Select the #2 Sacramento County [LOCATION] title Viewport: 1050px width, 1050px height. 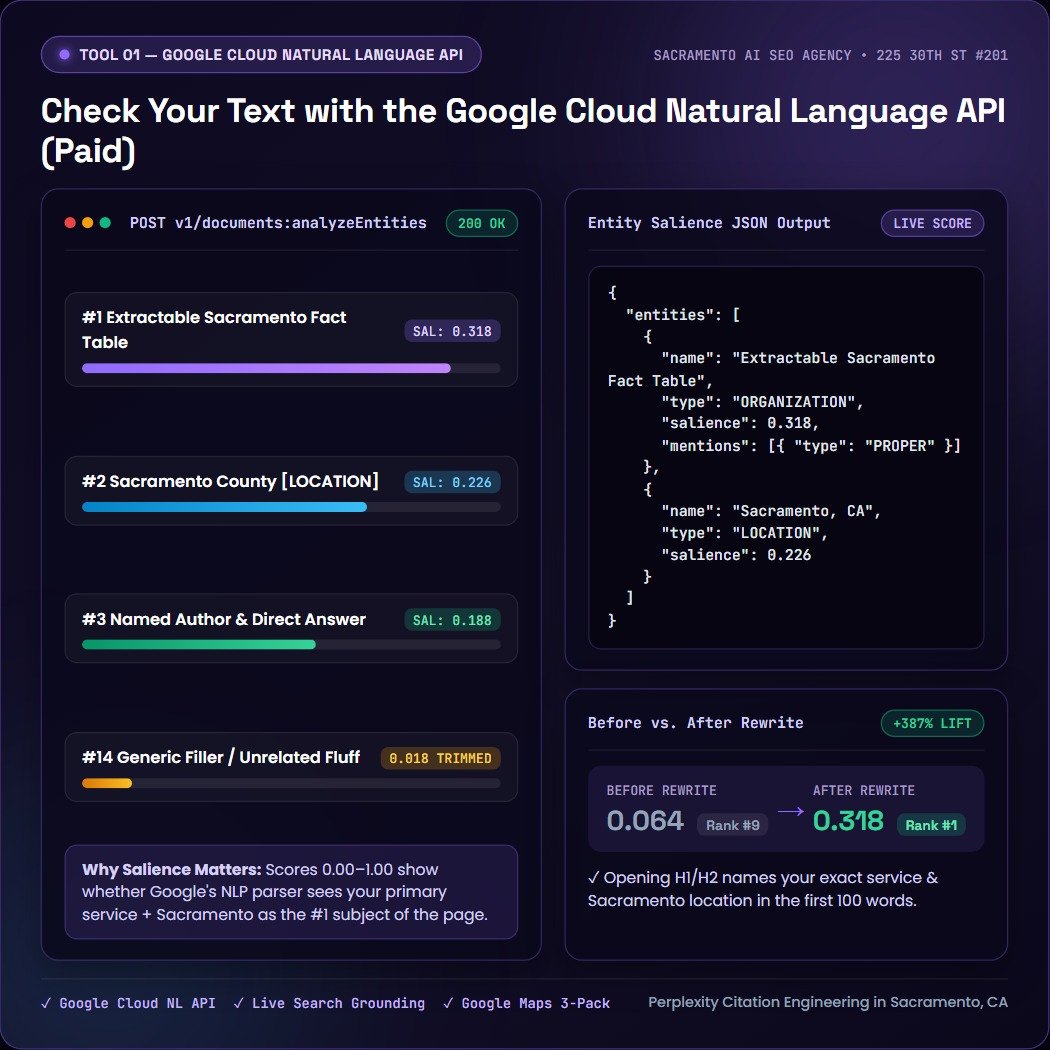(230, 481)
